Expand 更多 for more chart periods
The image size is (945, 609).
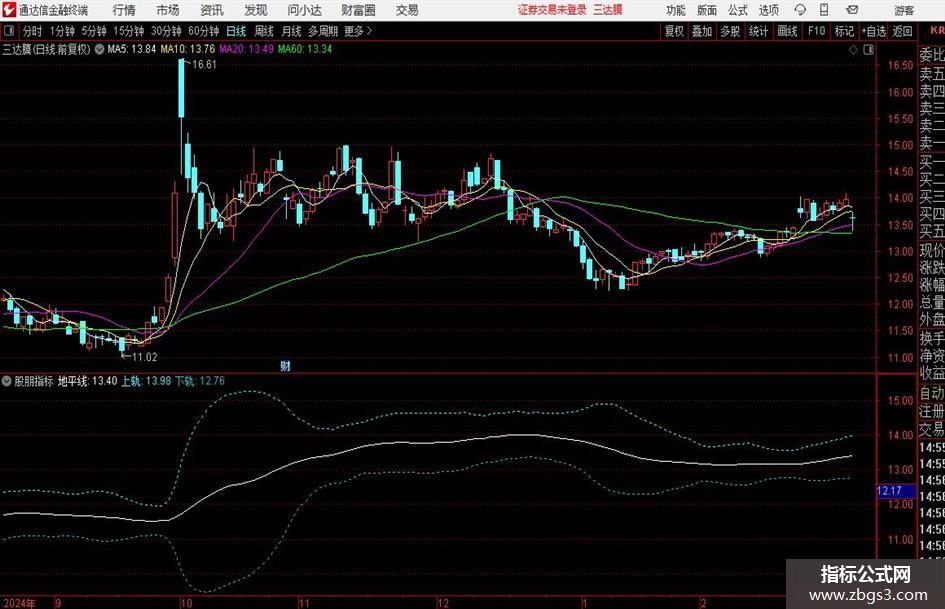coord(359,31)
